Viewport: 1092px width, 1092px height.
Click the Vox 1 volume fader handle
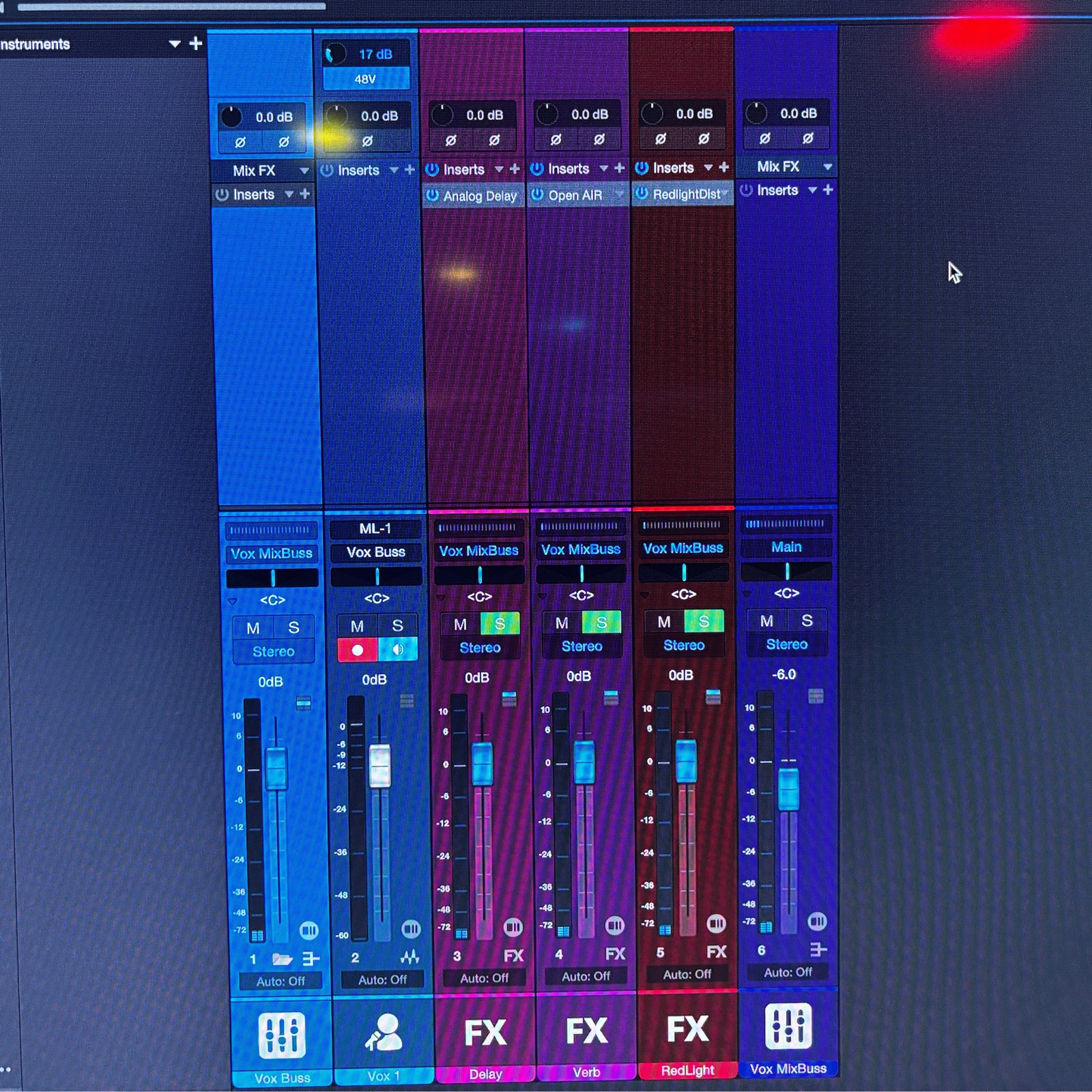[379, 766]
